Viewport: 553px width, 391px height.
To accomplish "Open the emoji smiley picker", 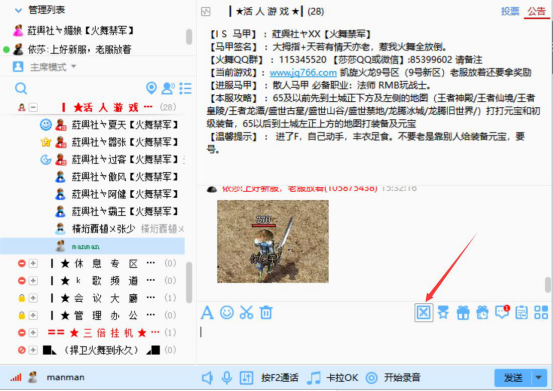I will 227,312.
